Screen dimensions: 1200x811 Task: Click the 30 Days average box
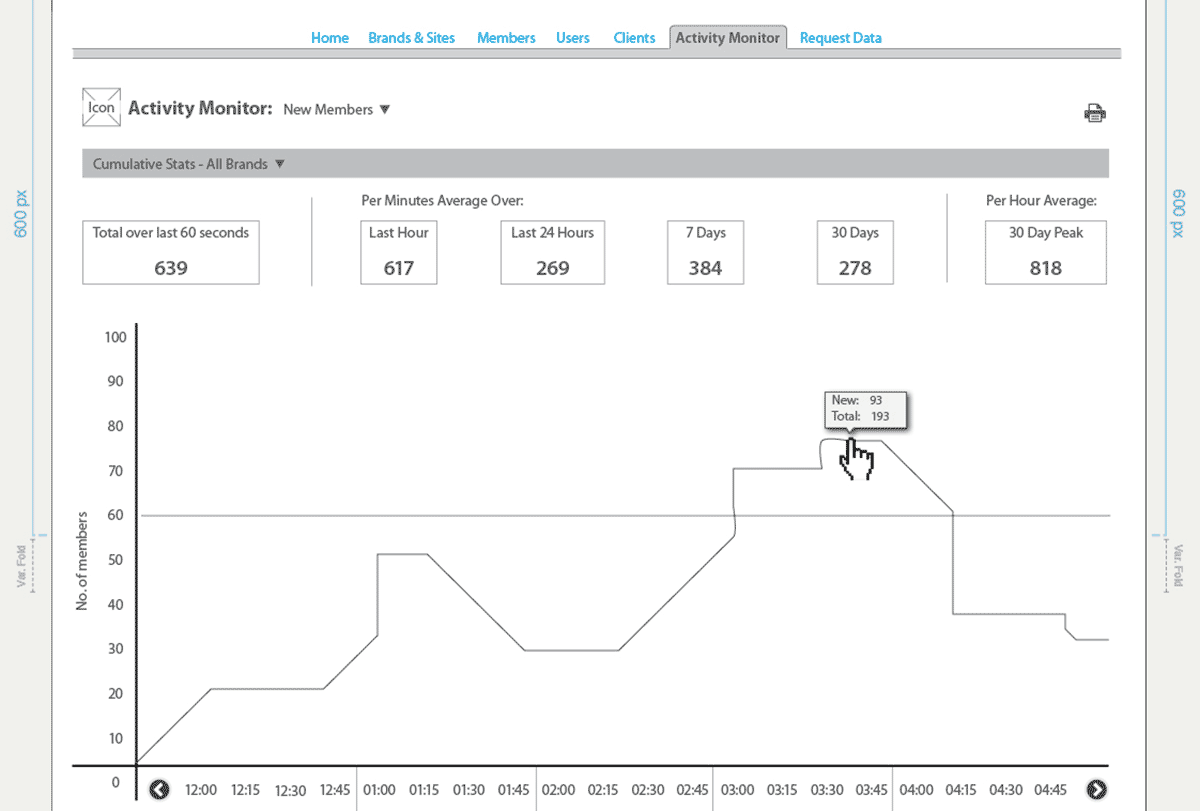[855, 252]
